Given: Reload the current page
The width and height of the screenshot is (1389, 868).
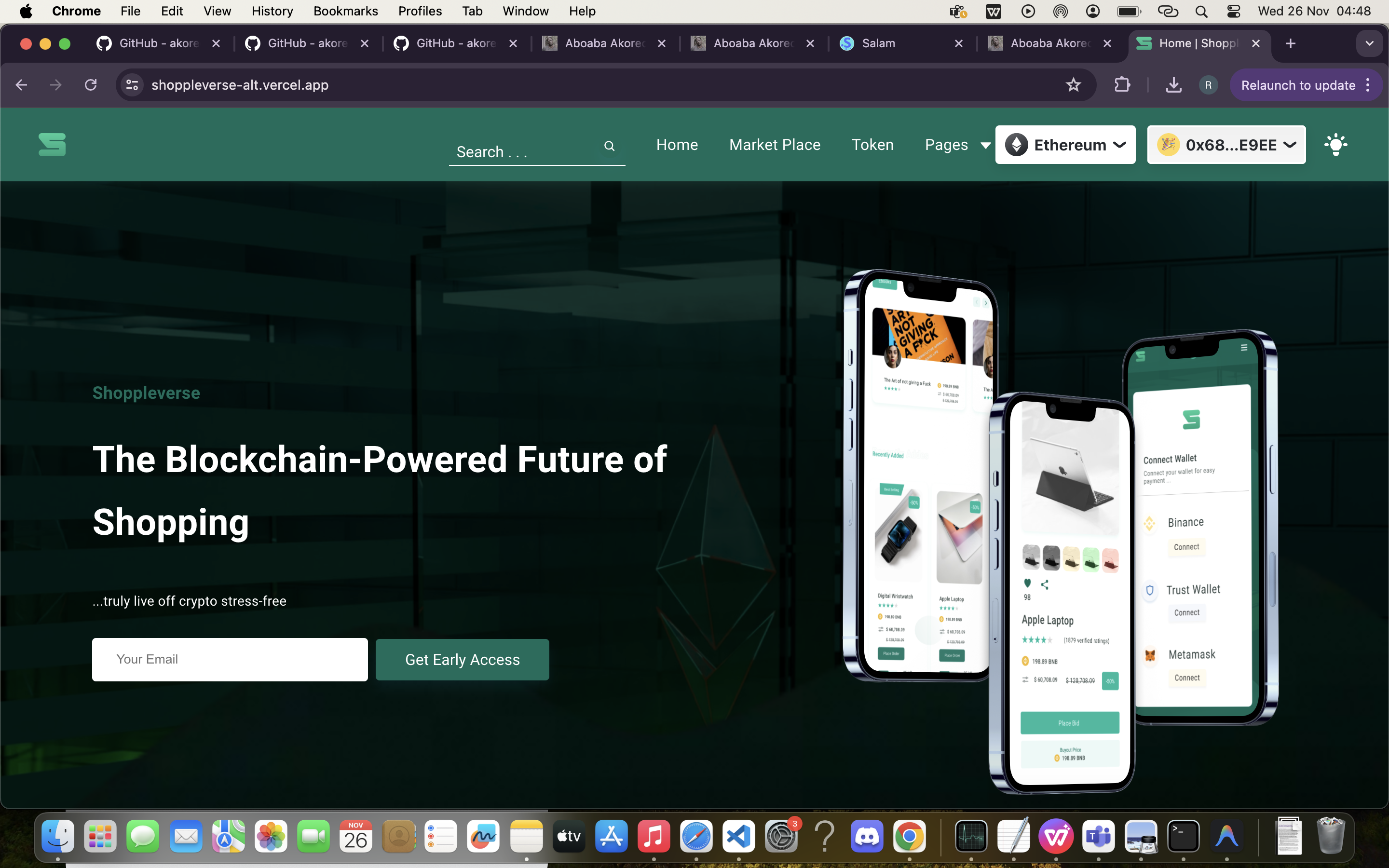Looking at the screenshot, I should (x=91, y=85).
